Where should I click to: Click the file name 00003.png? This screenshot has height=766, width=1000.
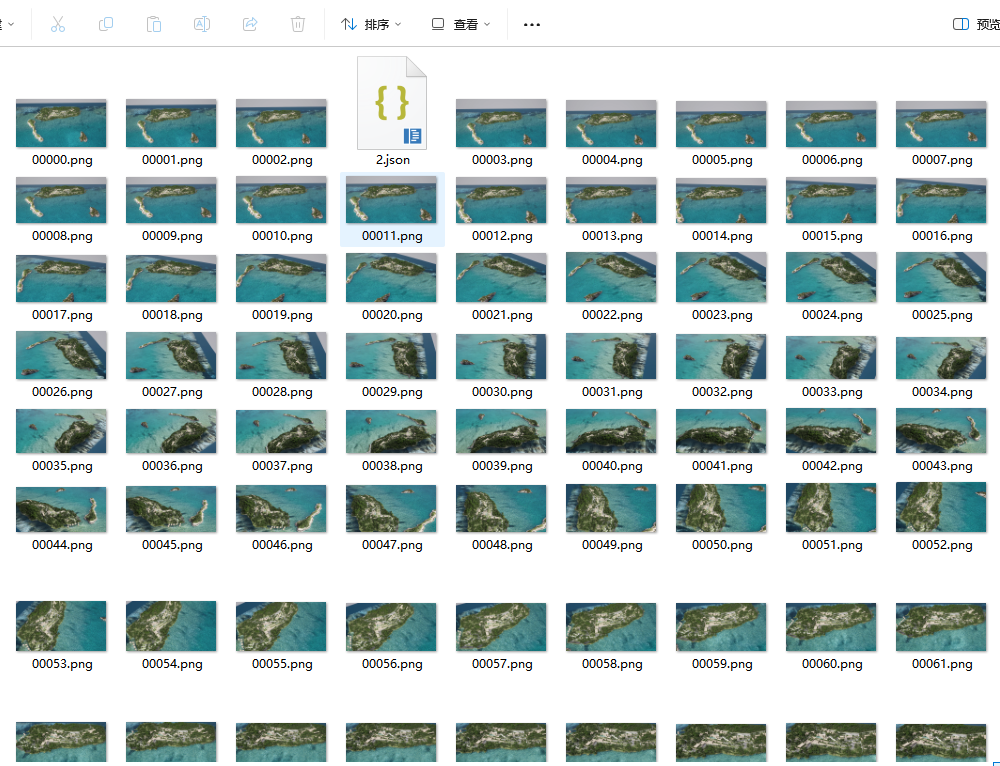point(502,160)
